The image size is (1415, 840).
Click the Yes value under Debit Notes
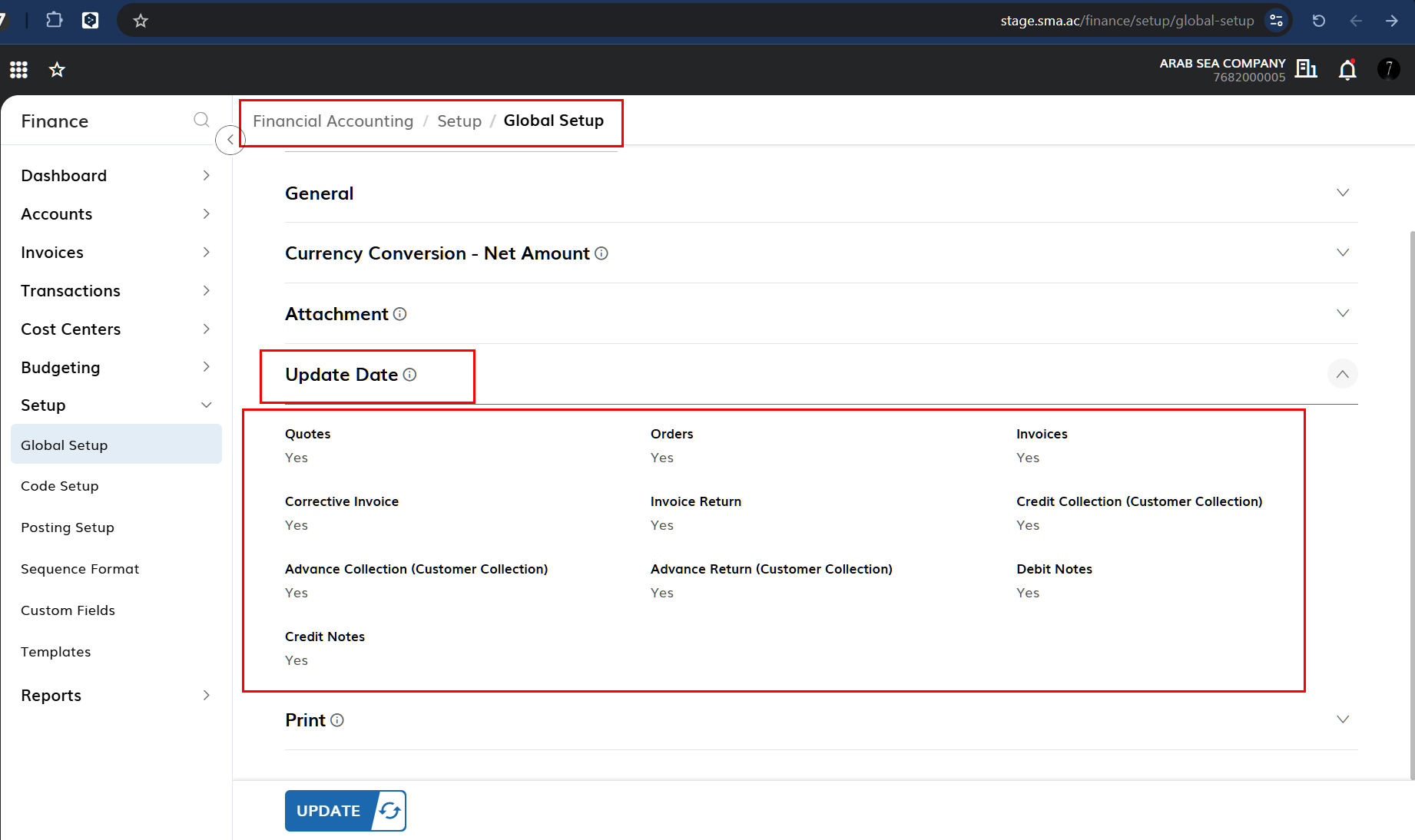[x=1028, y=593]
